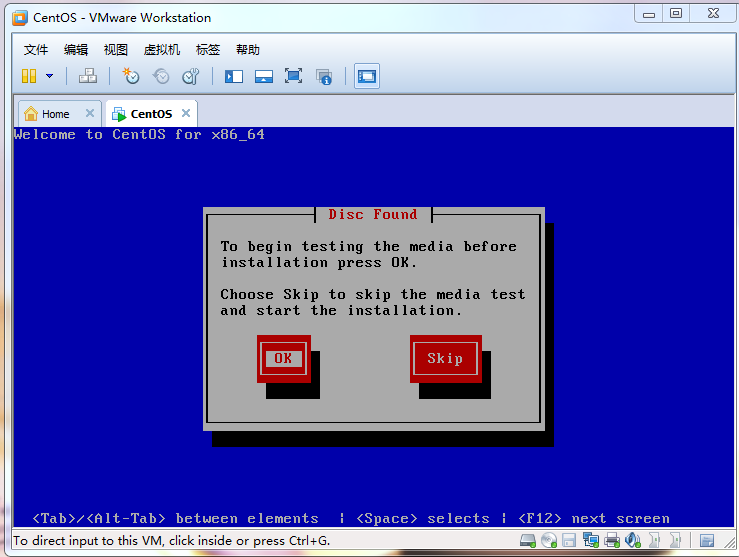This screenshot has height=557, width=739.
Task: Click the CD/DVD drive status icon
Action: click(548, 541)
